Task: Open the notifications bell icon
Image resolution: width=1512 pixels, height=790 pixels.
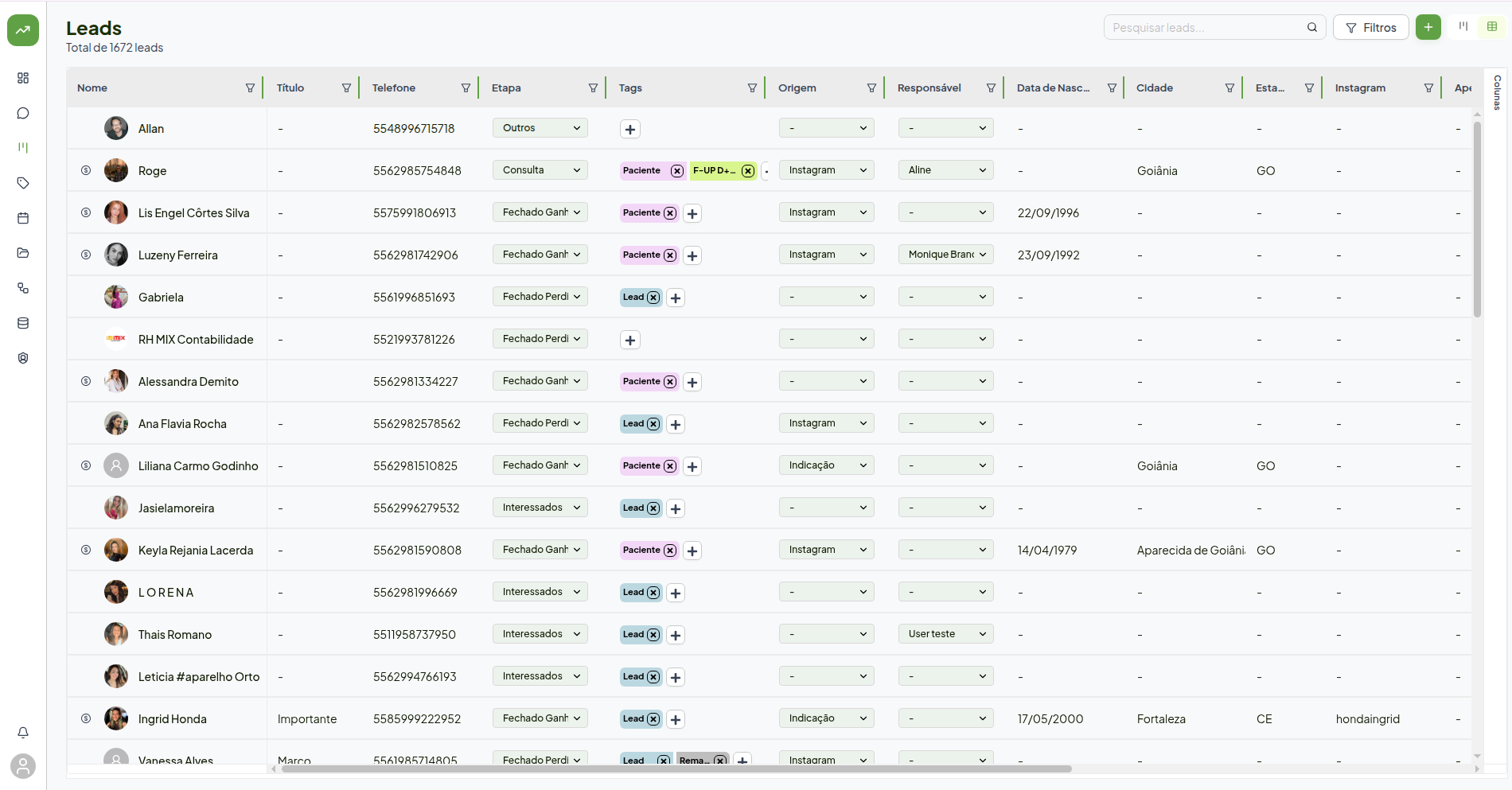Action: point(23,732)
